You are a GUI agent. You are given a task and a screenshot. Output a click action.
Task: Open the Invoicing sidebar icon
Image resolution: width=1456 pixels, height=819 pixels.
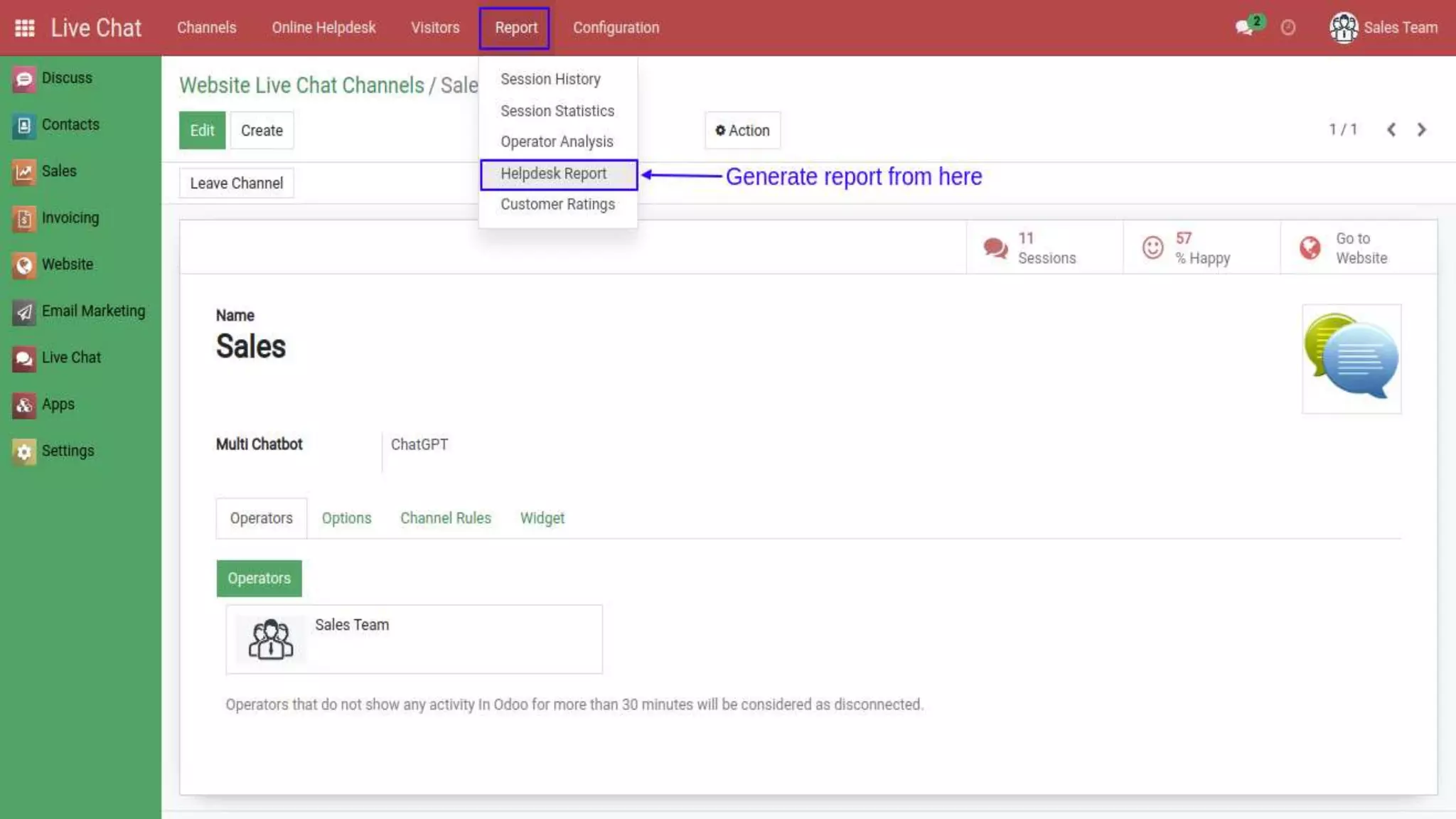coord(24,218)
